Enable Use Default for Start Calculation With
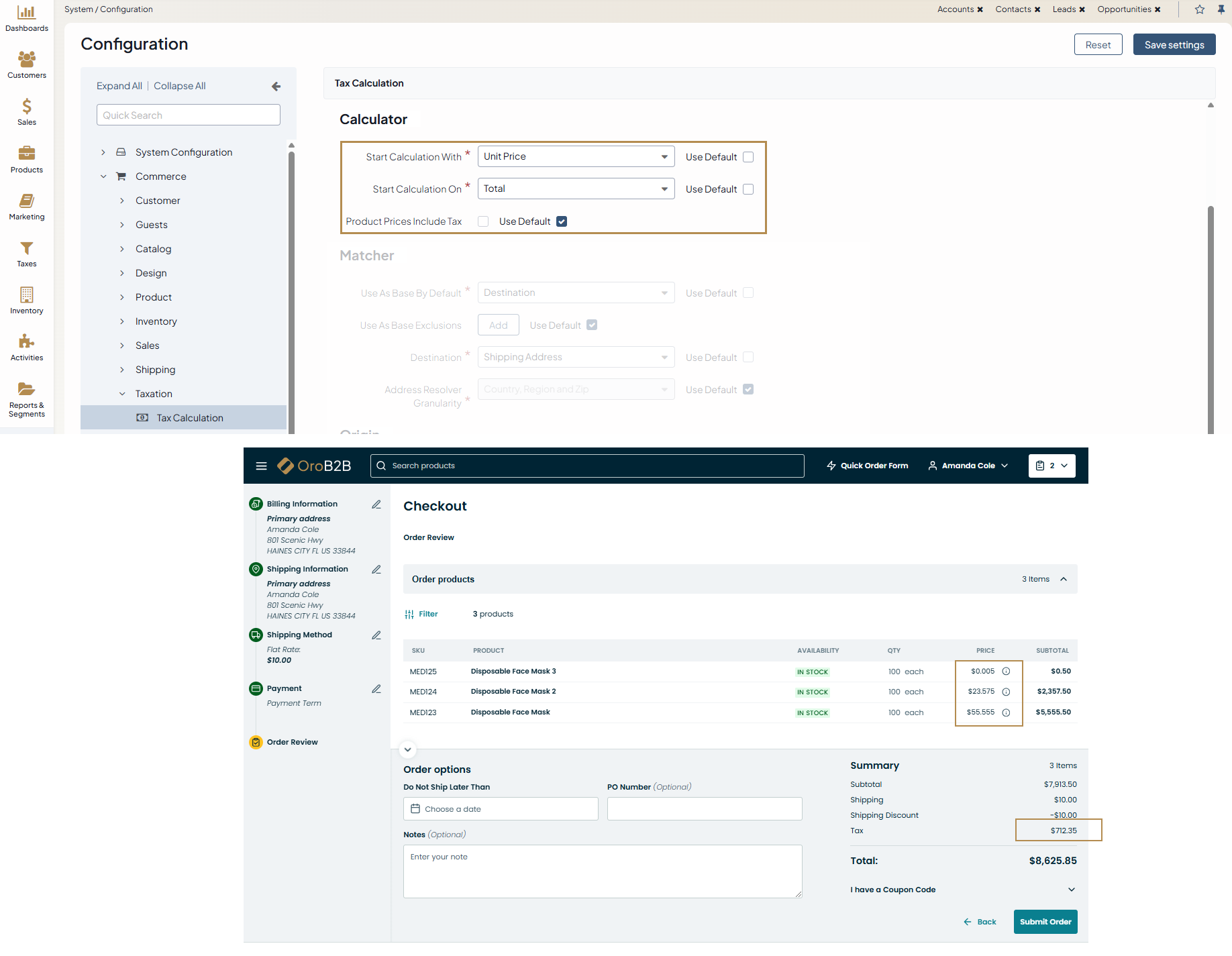Screen dimensions: 1232x956 click(748, 157)
